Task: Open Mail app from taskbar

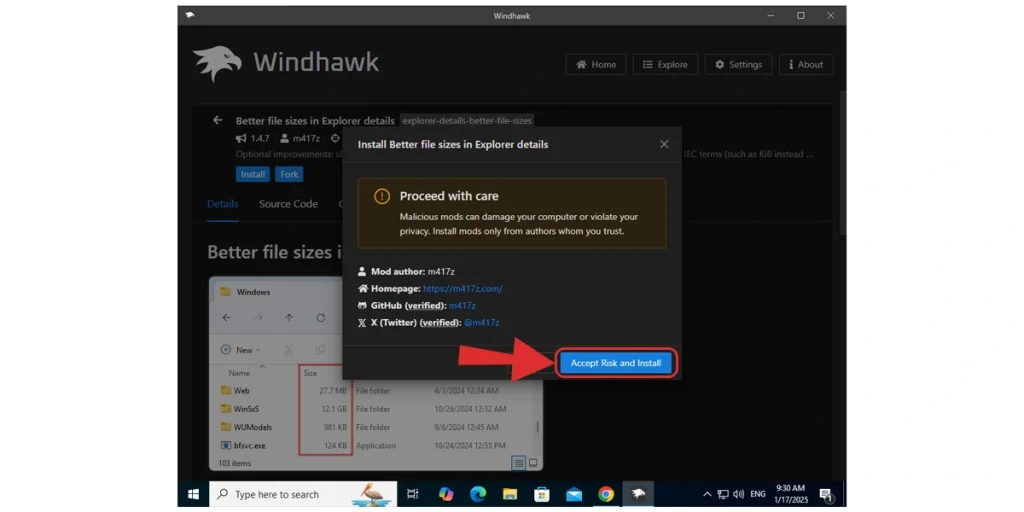Action: pos(574,494)
